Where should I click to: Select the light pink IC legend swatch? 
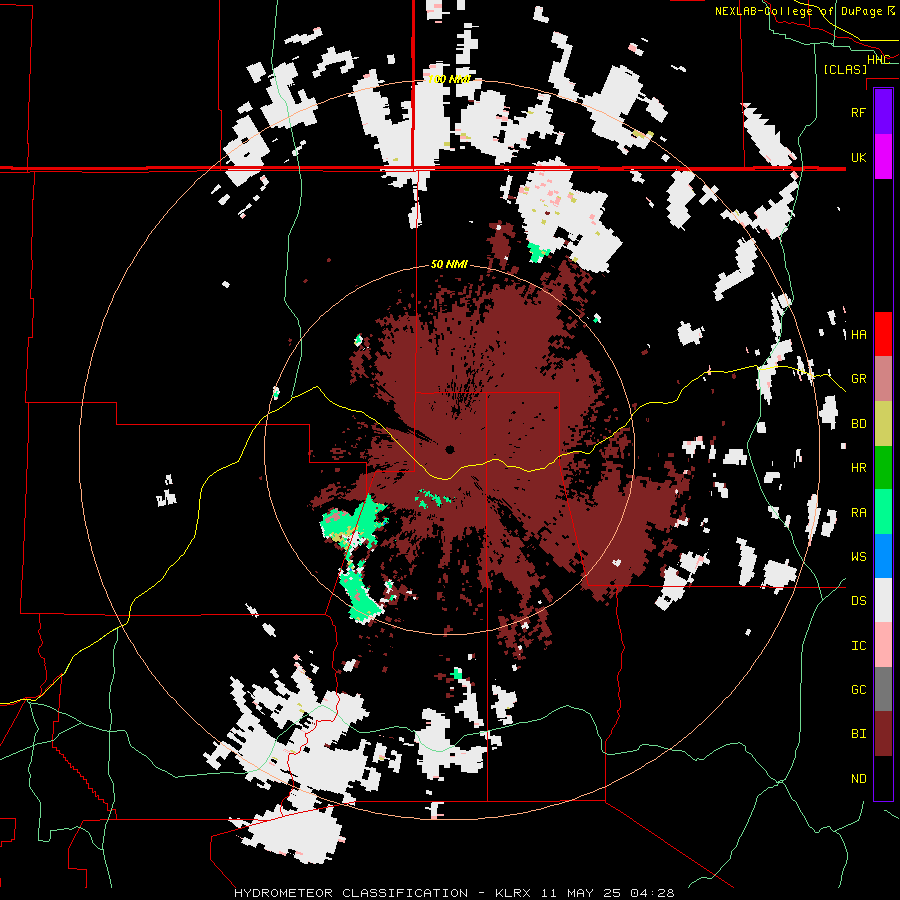(x=883, y=645)
